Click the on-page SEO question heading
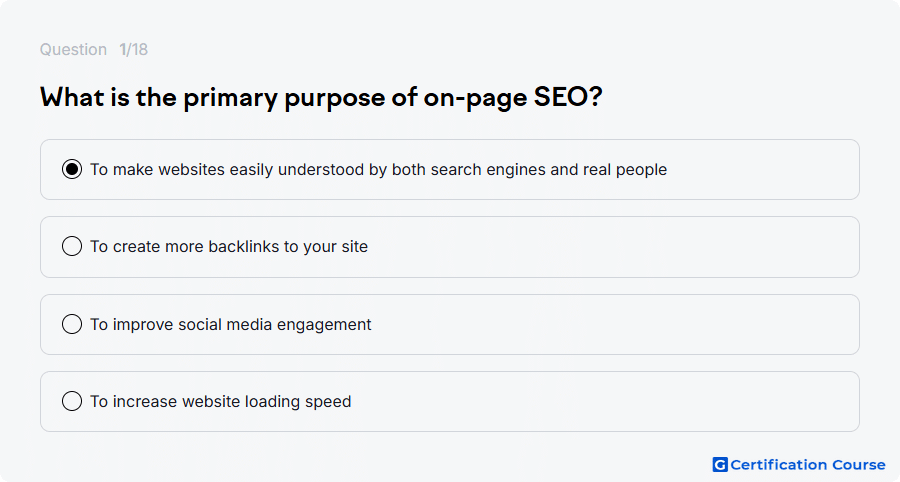This screenshot has width=900, height=482. tap(321, 98)
